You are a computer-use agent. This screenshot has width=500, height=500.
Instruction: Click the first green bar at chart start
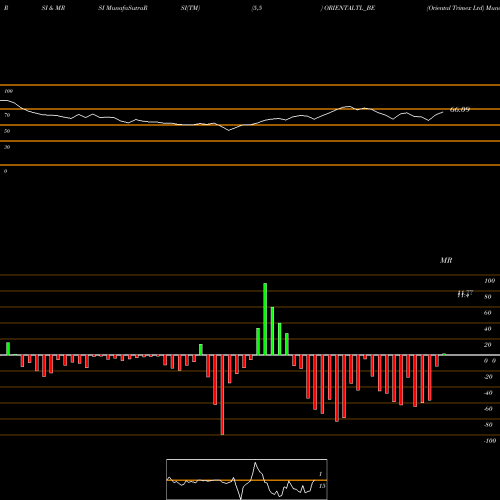8,349
